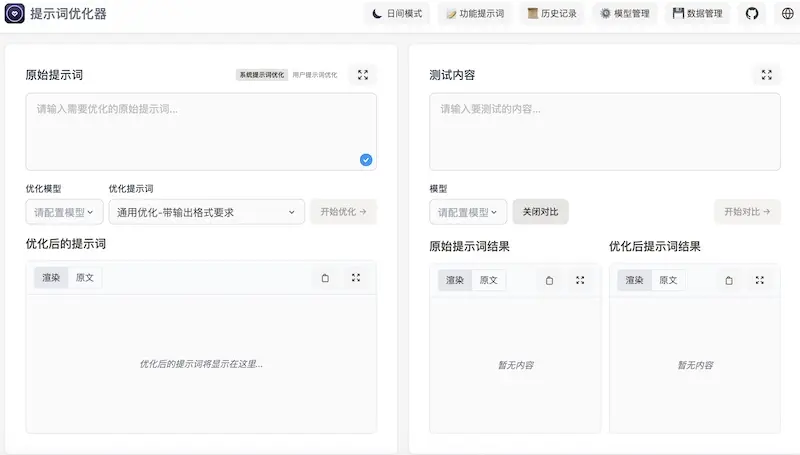Toggle 日间模式 day mode

397,14
